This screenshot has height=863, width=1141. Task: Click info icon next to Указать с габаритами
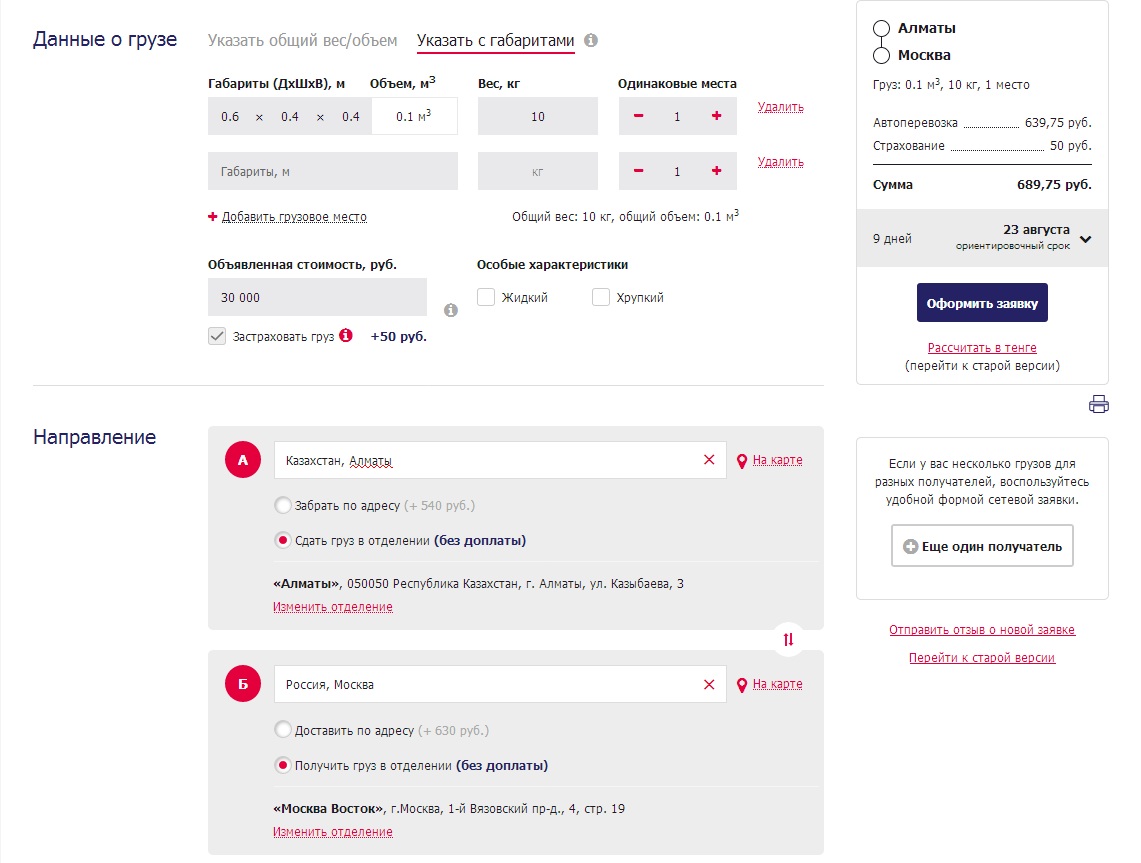point(591,41)
